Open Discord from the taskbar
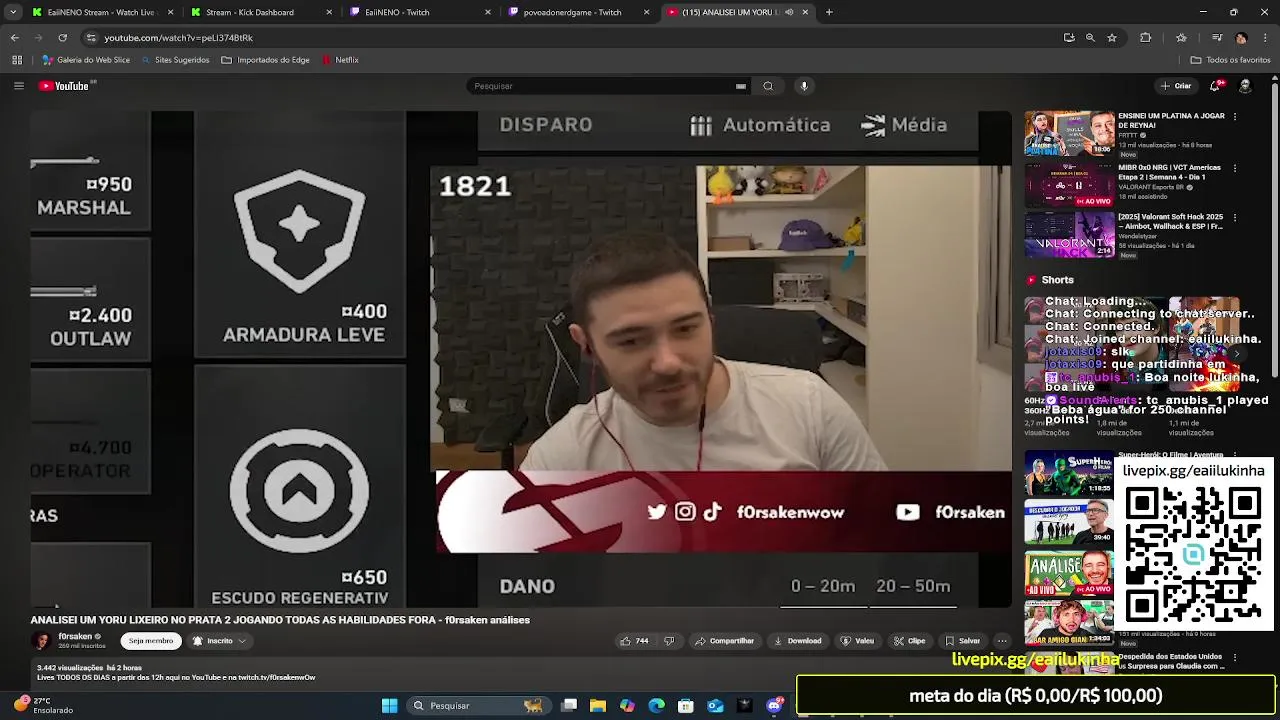 tap(774, 706)
